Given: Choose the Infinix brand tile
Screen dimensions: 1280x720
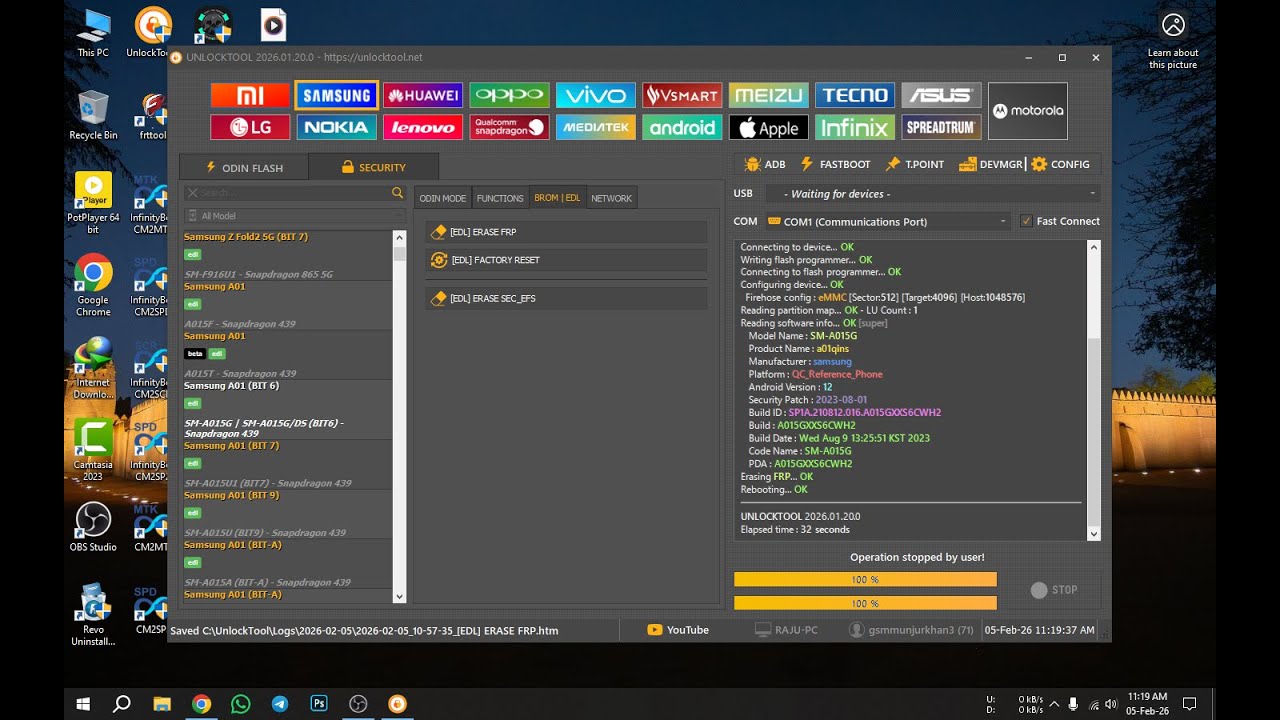Looking at the screenshot, I should (855, 127).
